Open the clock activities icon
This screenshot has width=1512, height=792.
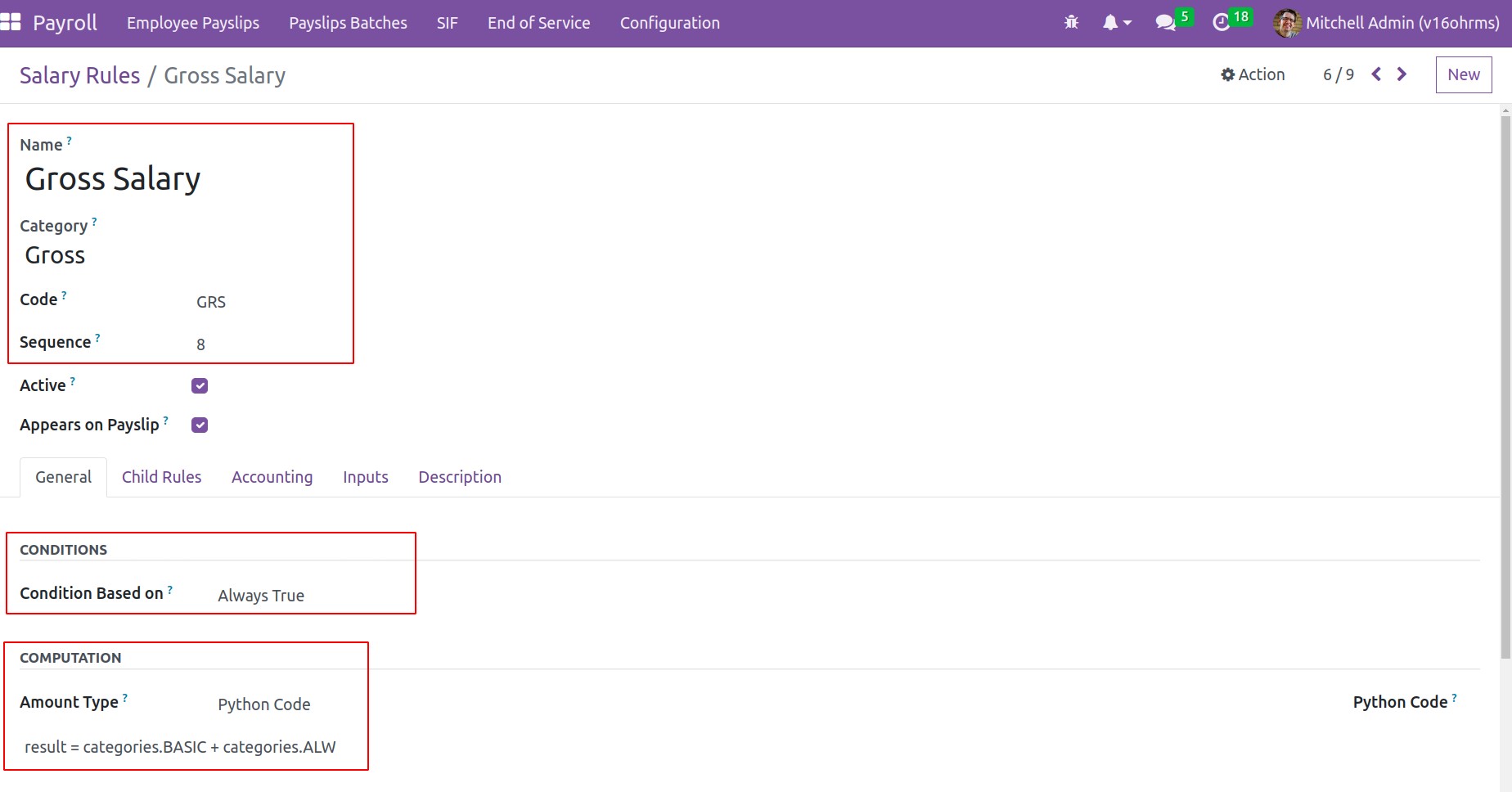pos(1221,23)
